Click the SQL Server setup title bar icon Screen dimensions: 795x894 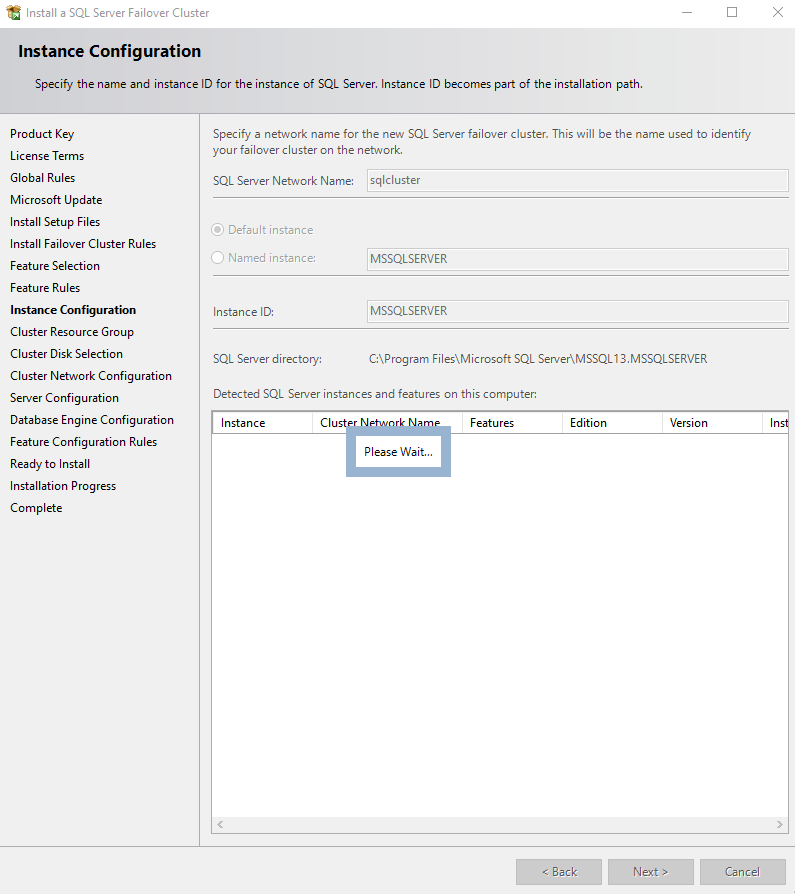click(x=13, y=12)
